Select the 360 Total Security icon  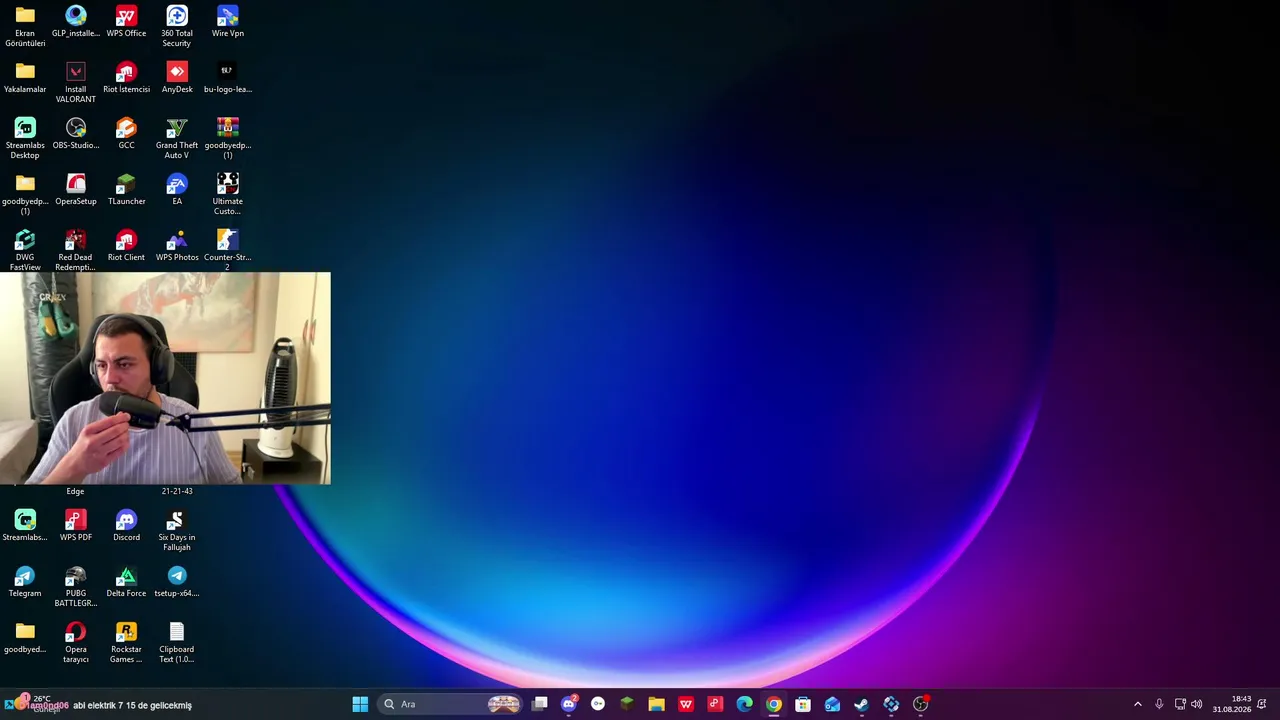tap(177, 26)
